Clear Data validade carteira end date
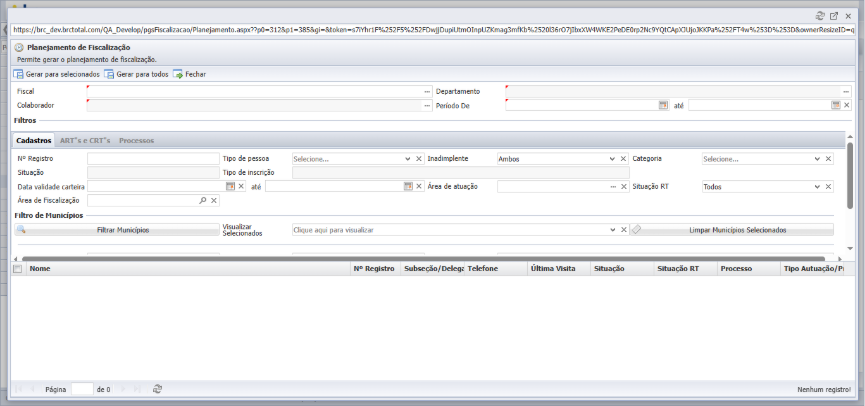Viewport: 865px width, 406px height. (x=419, y=186)
